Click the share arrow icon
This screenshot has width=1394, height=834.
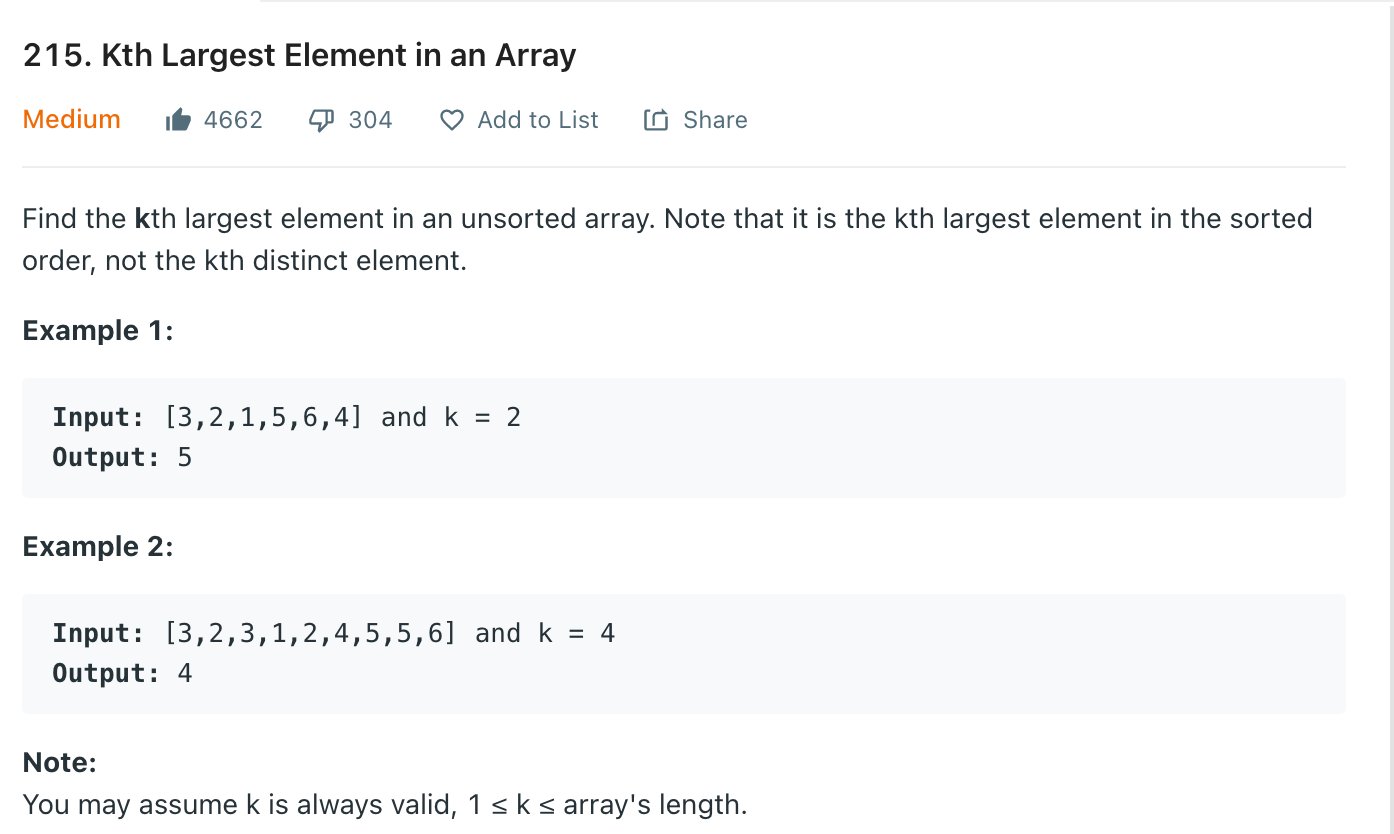(656, 120)
